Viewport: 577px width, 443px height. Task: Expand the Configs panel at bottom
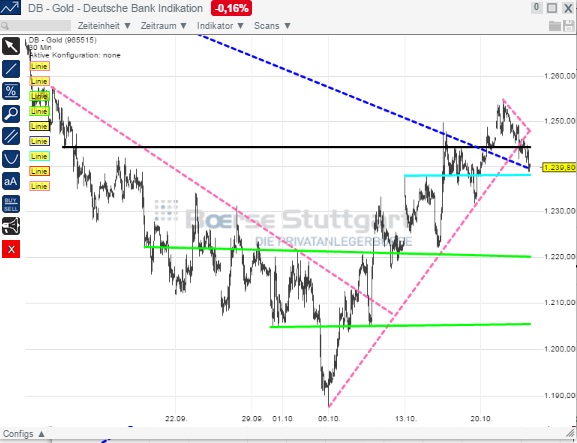[x=24, y=434]
